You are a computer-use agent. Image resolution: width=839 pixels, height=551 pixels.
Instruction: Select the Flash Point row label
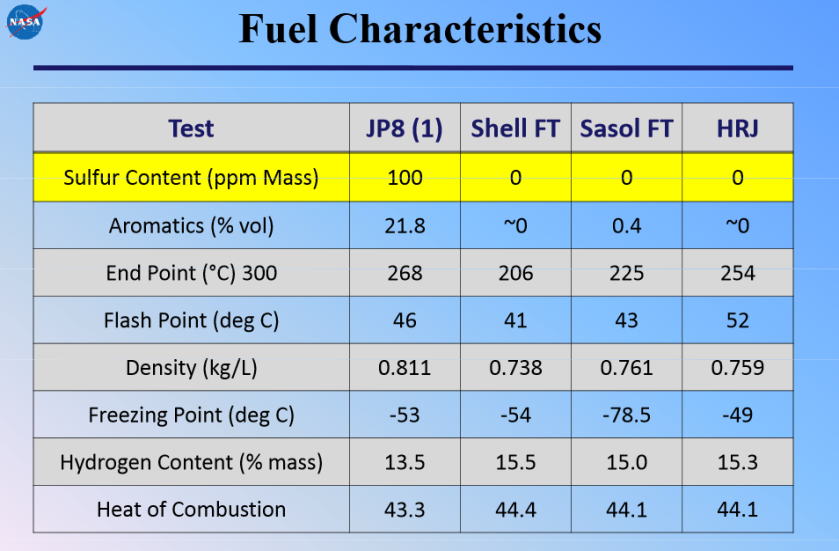point(191,320)
